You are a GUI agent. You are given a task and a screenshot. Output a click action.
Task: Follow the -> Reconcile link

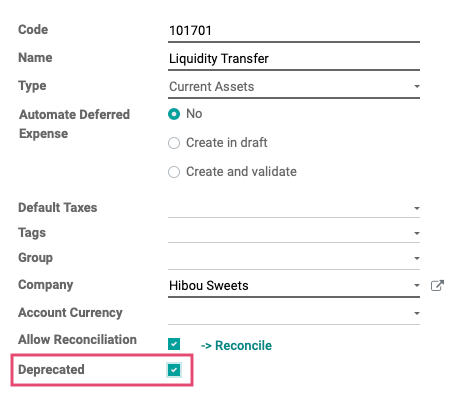(x=236, y=345)
